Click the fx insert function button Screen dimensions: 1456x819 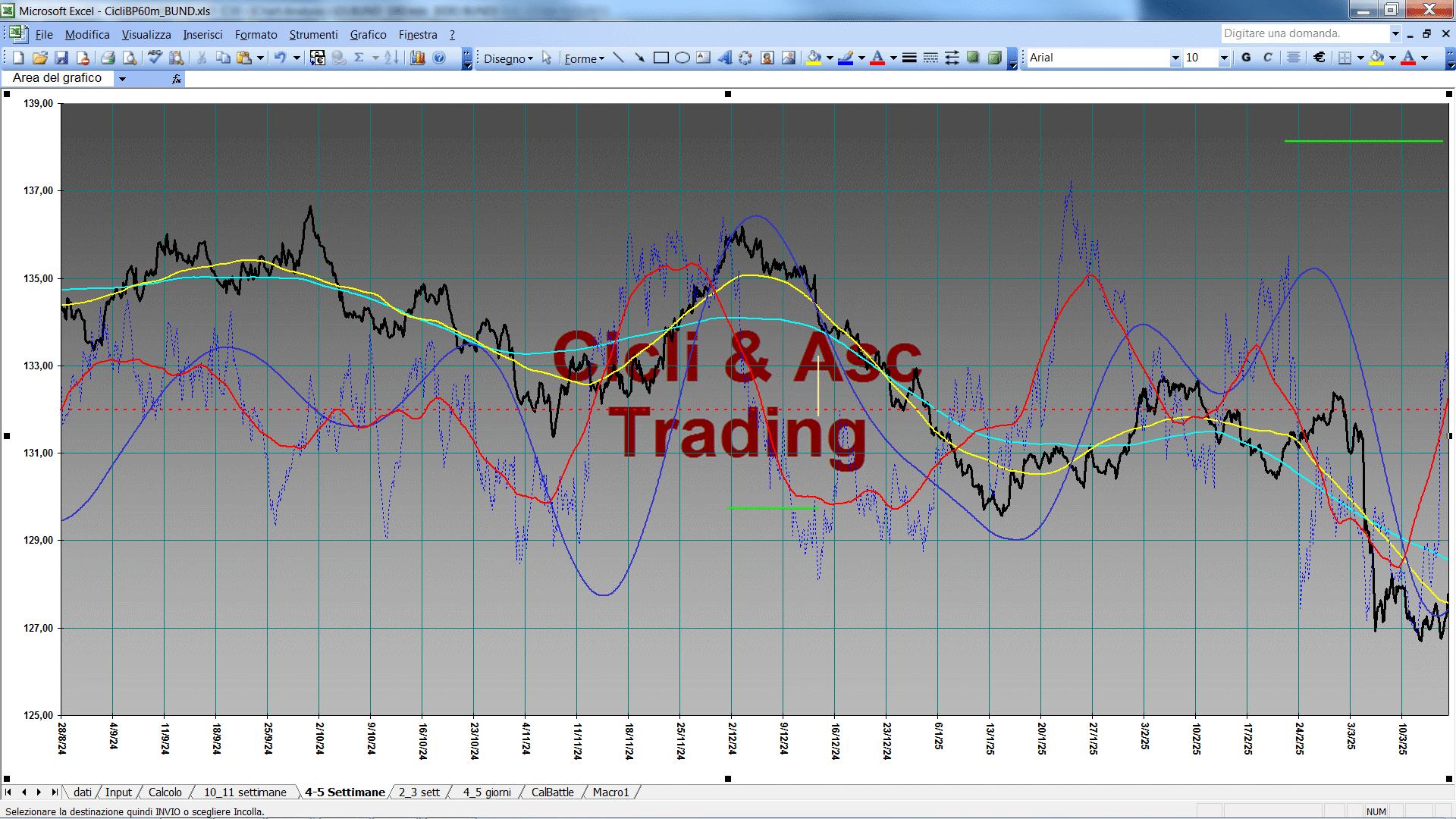point(177,78)
